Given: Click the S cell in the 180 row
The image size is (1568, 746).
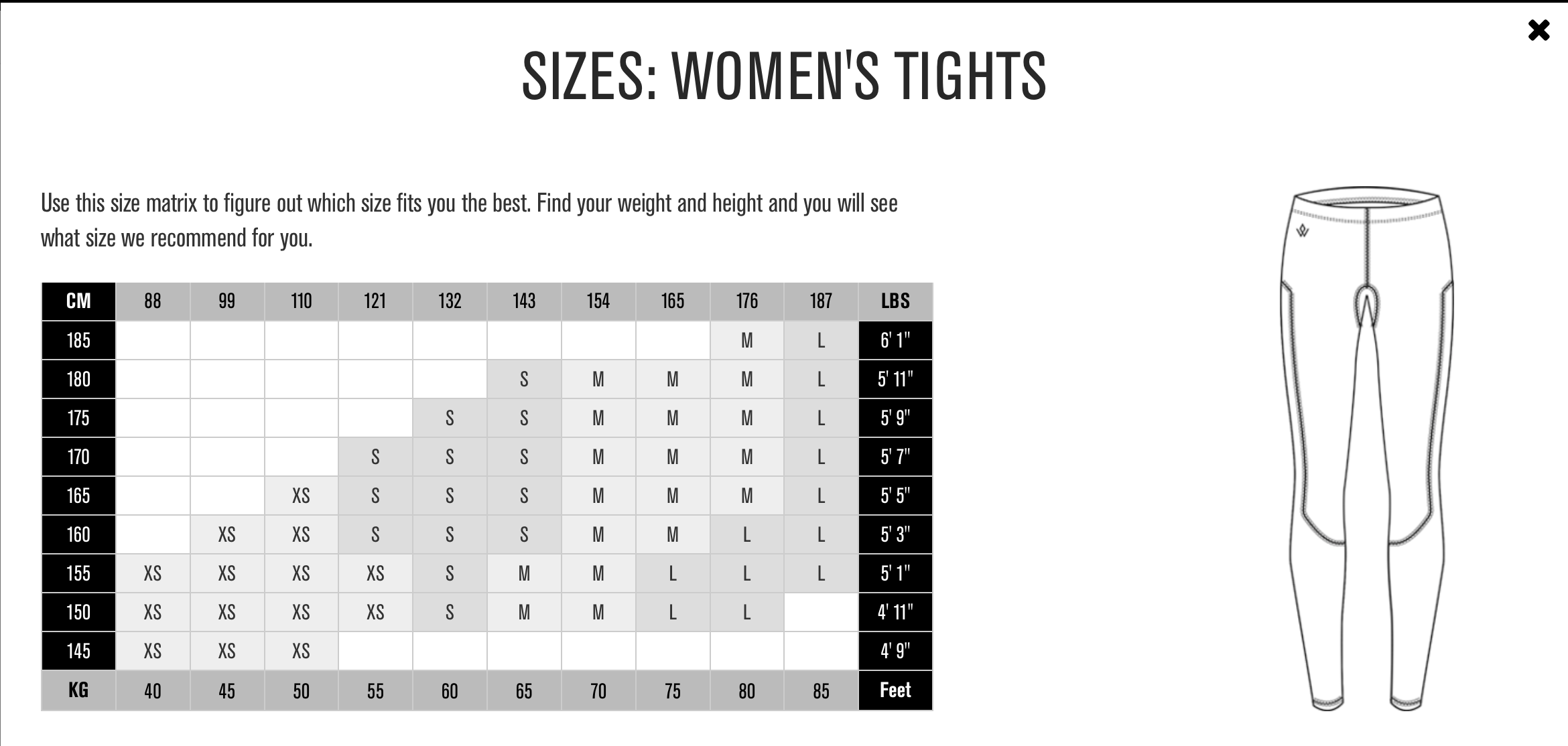Looking at the screenshot, I should [x=524, y=379].
